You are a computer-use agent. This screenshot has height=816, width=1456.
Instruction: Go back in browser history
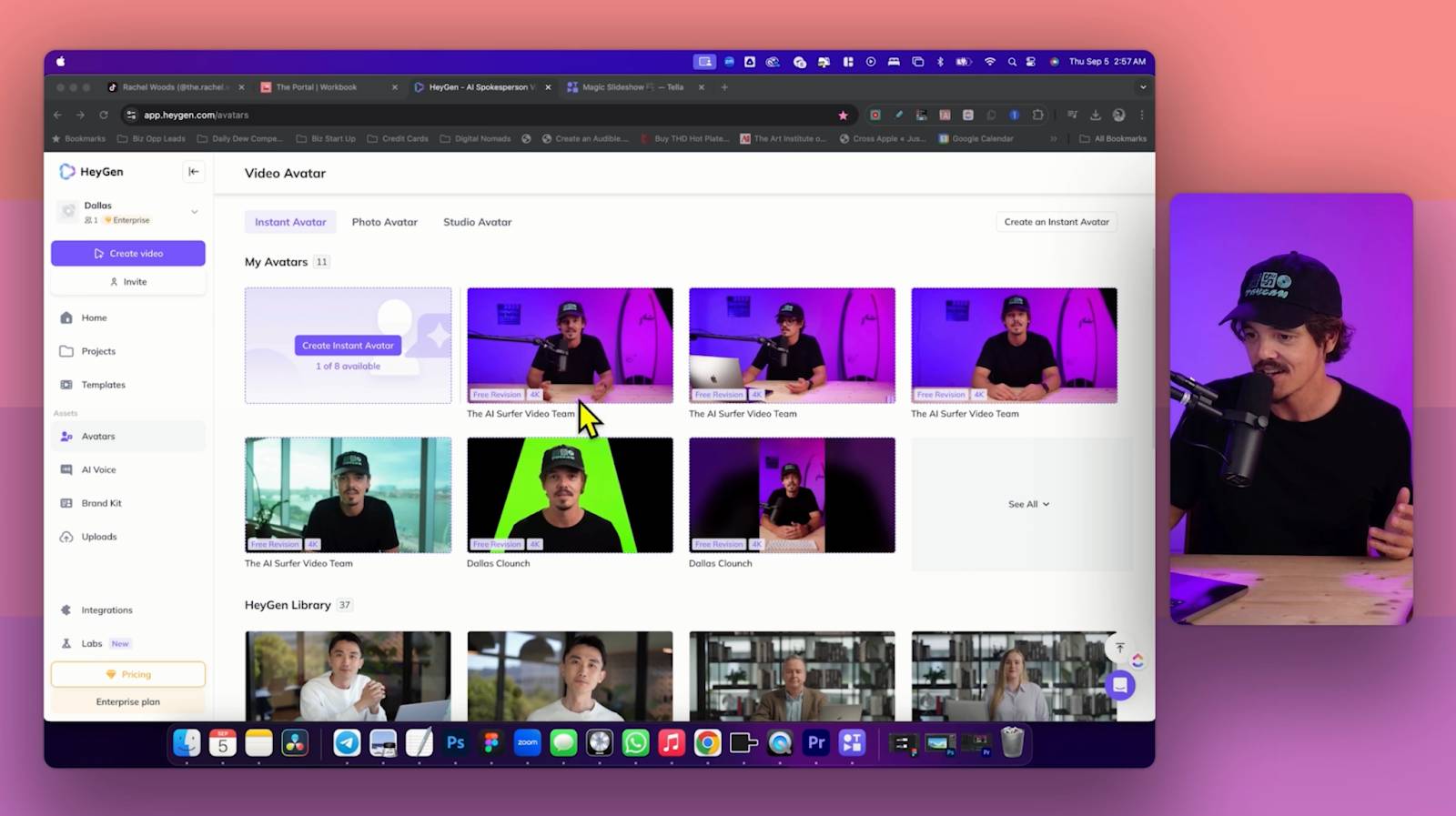click(57, 116)
